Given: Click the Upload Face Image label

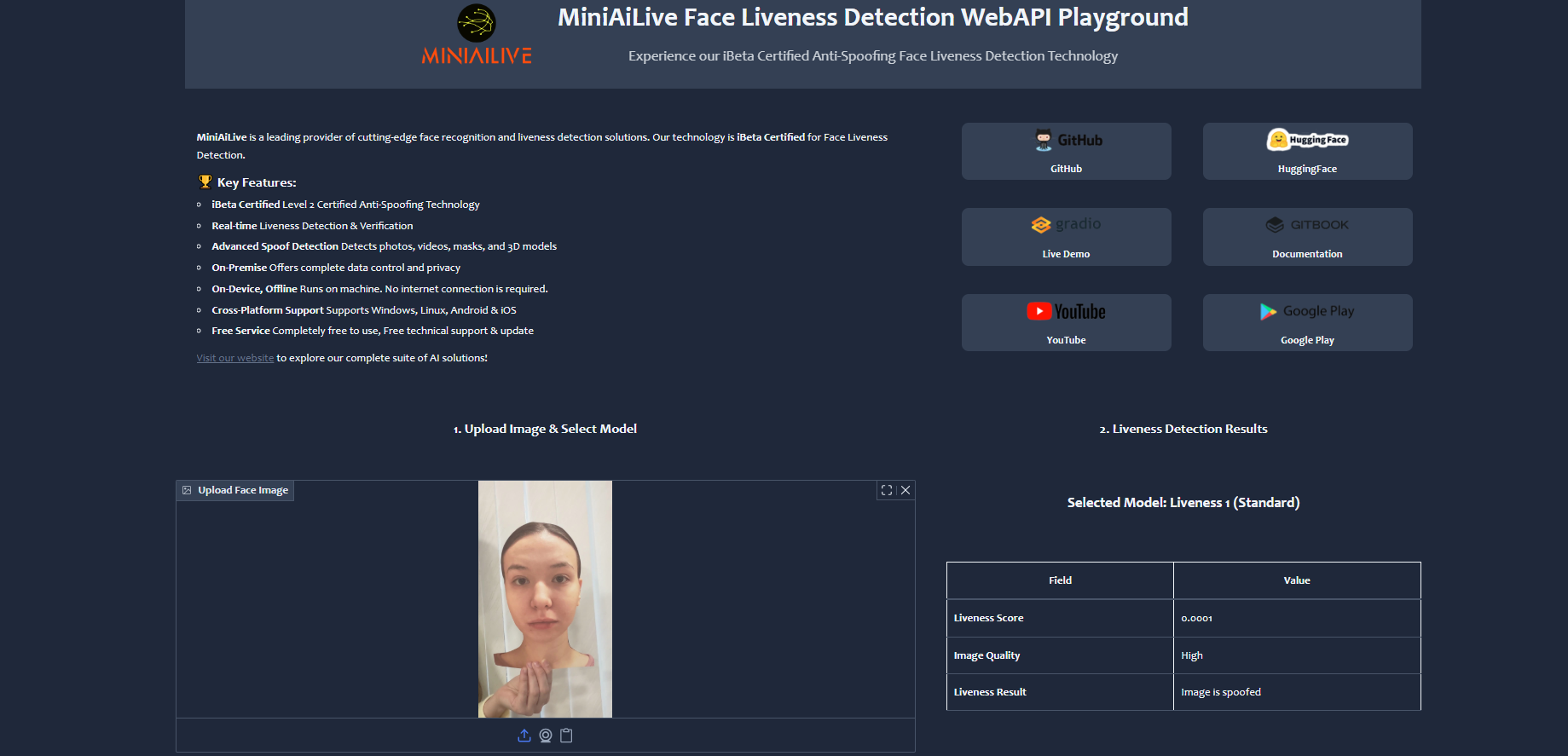Looking at the screenshot, I should (x=235, y=490).
